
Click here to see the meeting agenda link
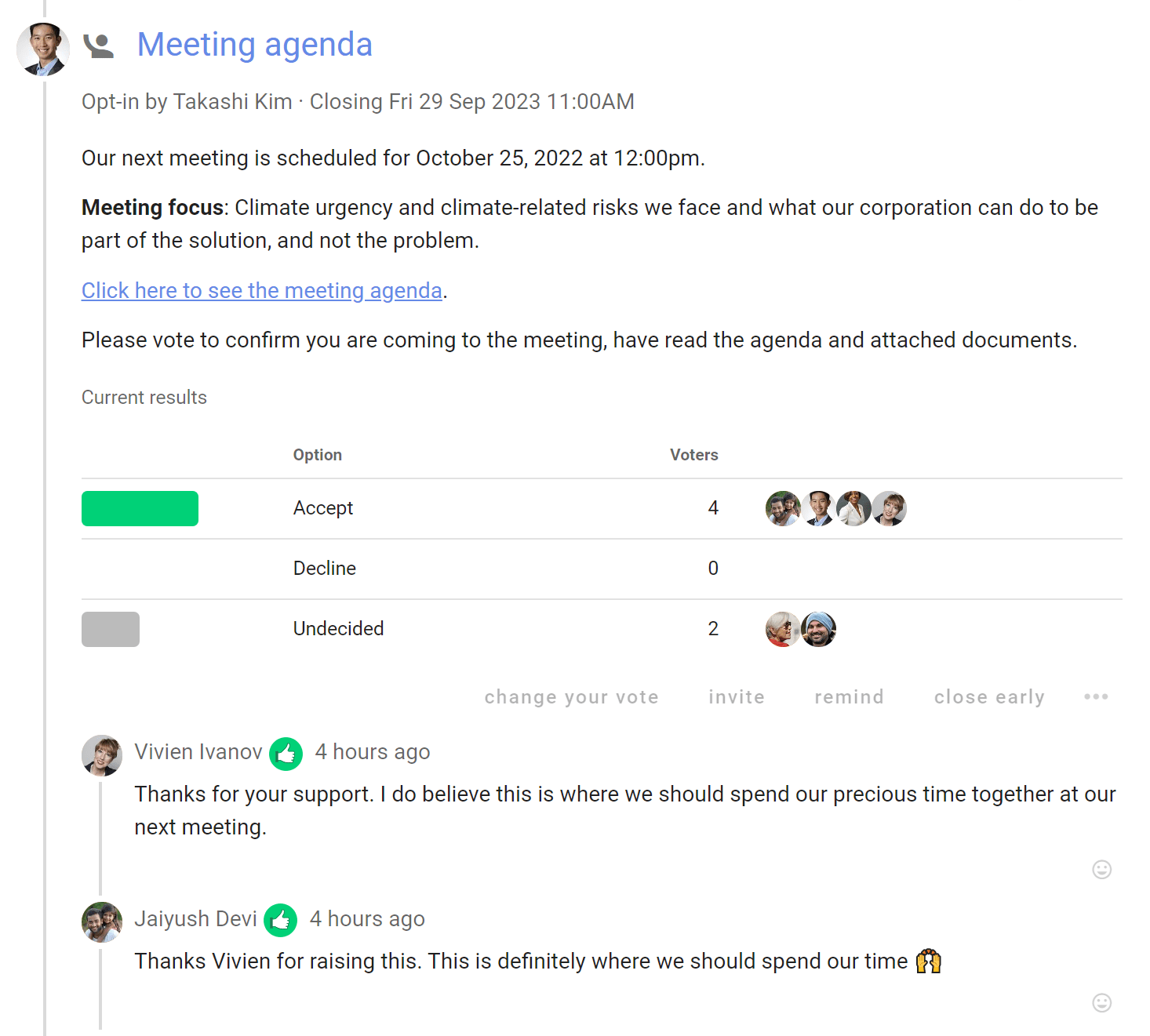click(x=262, y=291)
